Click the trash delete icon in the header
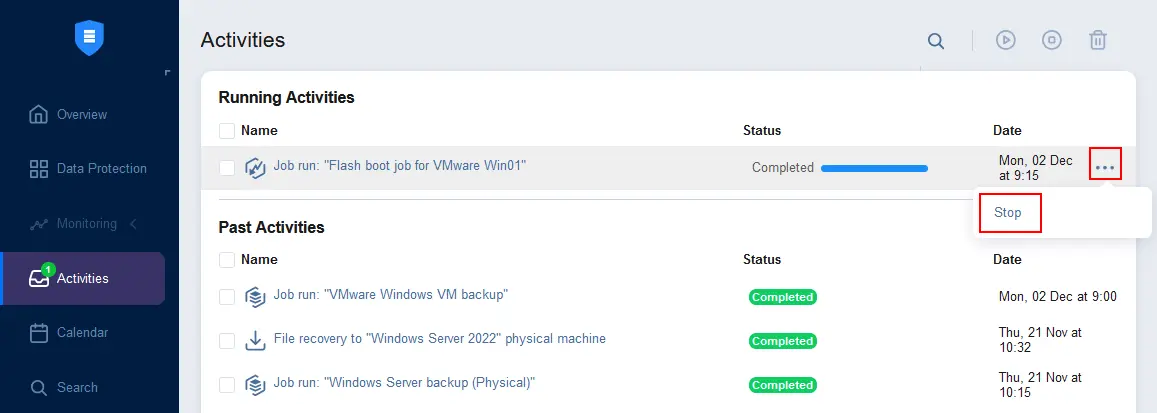Image resolution: width=1157 pixels, height=413 pixels. click(x=1098, y=40)
